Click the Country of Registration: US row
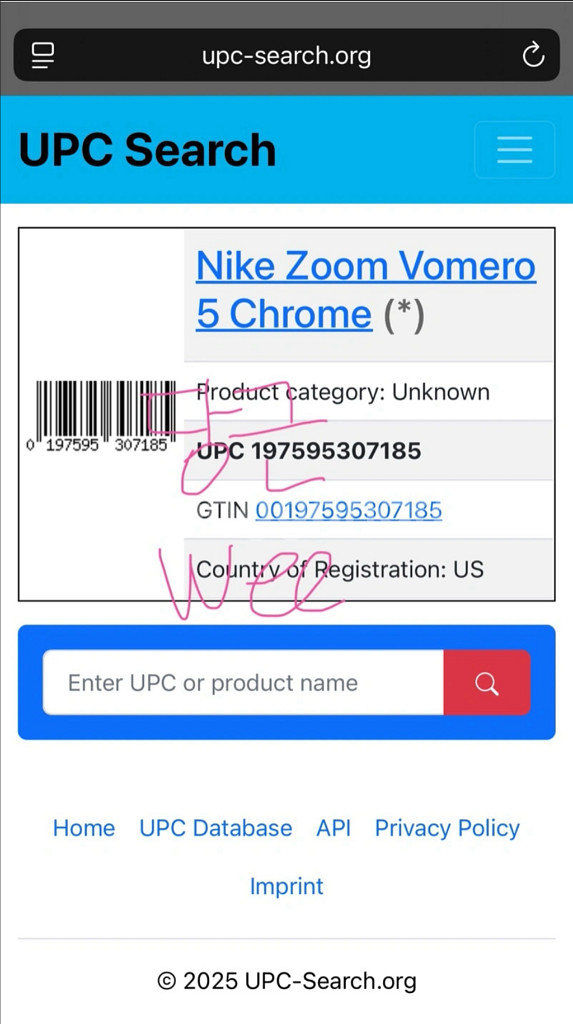This screenshot has height=1024, width=573. pyautogui.click(x=368, y=569)
